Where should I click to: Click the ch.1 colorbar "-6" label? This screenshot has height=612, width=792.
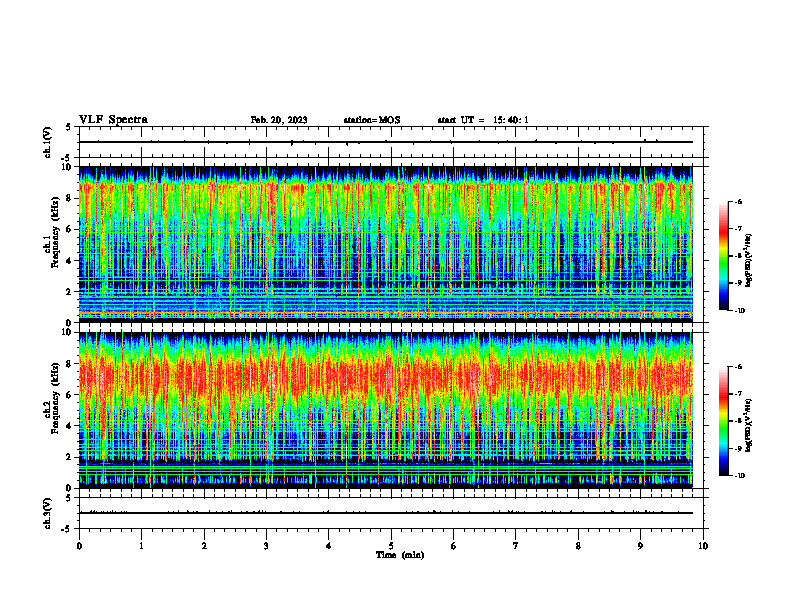[738, 201]
